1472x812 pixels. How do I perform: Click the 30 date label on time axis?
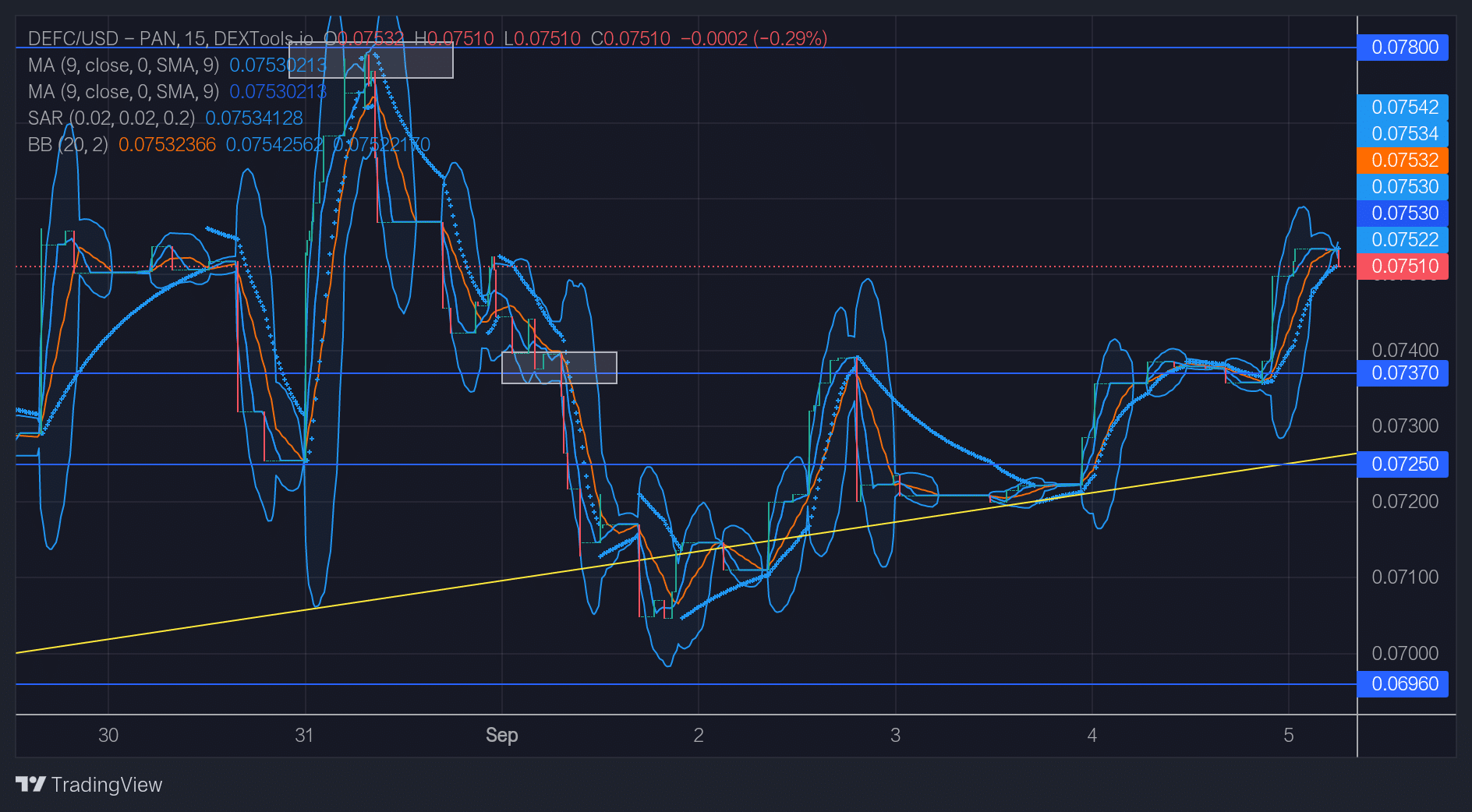click(108, 735)
